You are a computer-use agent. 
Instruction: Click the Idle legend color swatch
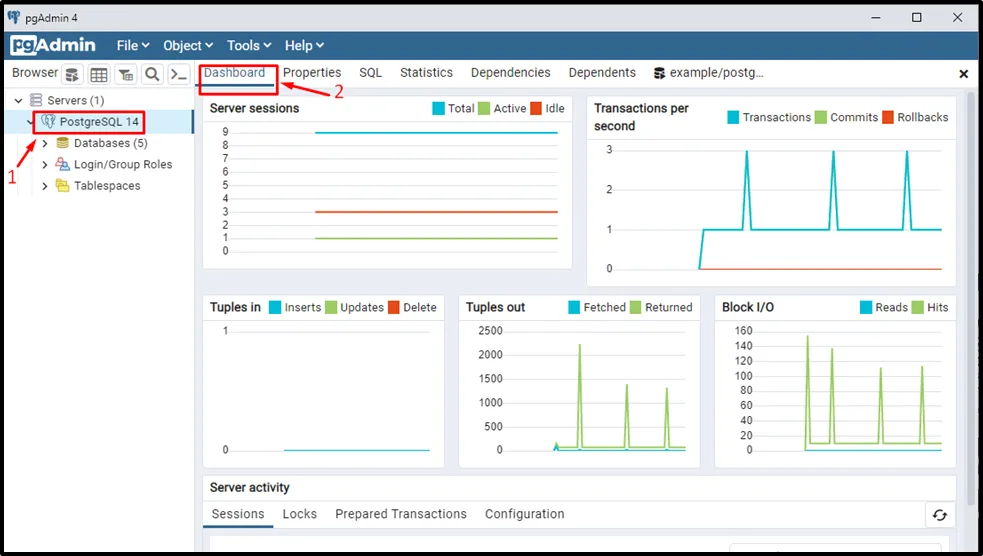pos(536,108)
